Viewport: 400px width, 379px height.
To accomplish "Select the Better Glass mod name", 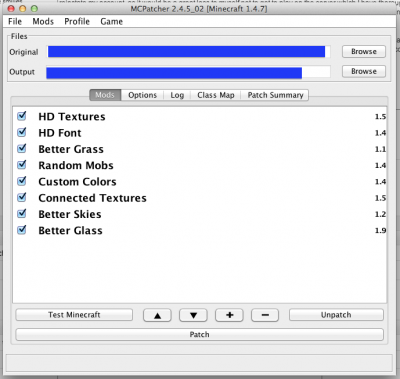I will click(70, 230).
